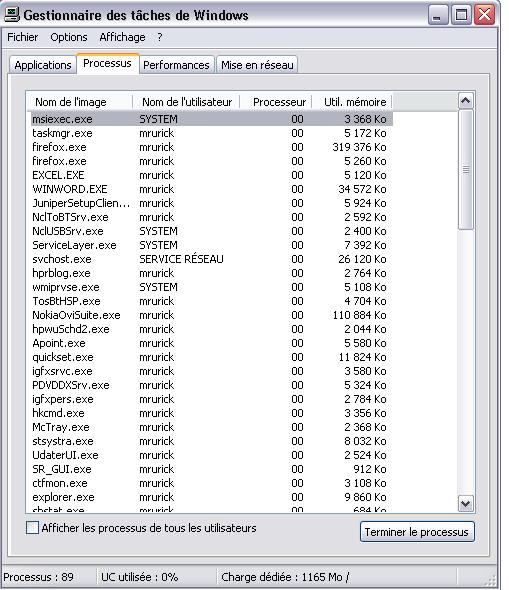Select the quickset.exe process
The height and width of the screenshot is (590, 509).
(211, 357)
